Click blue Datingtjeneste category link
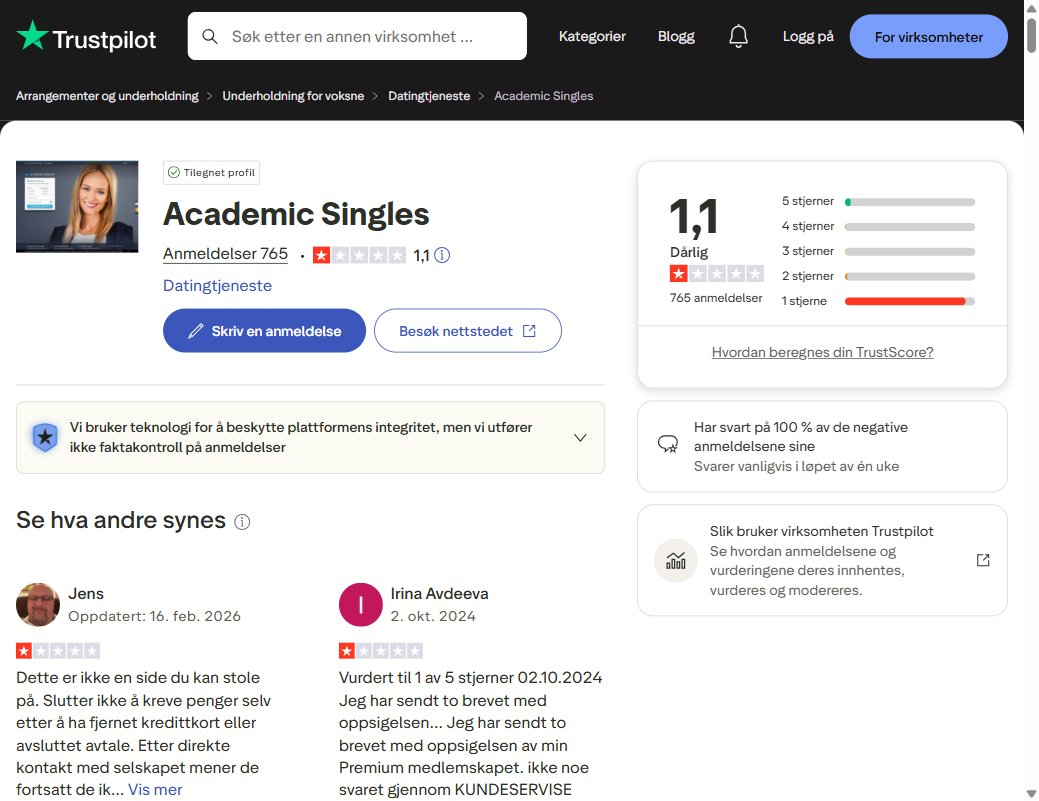 point(217,286)
